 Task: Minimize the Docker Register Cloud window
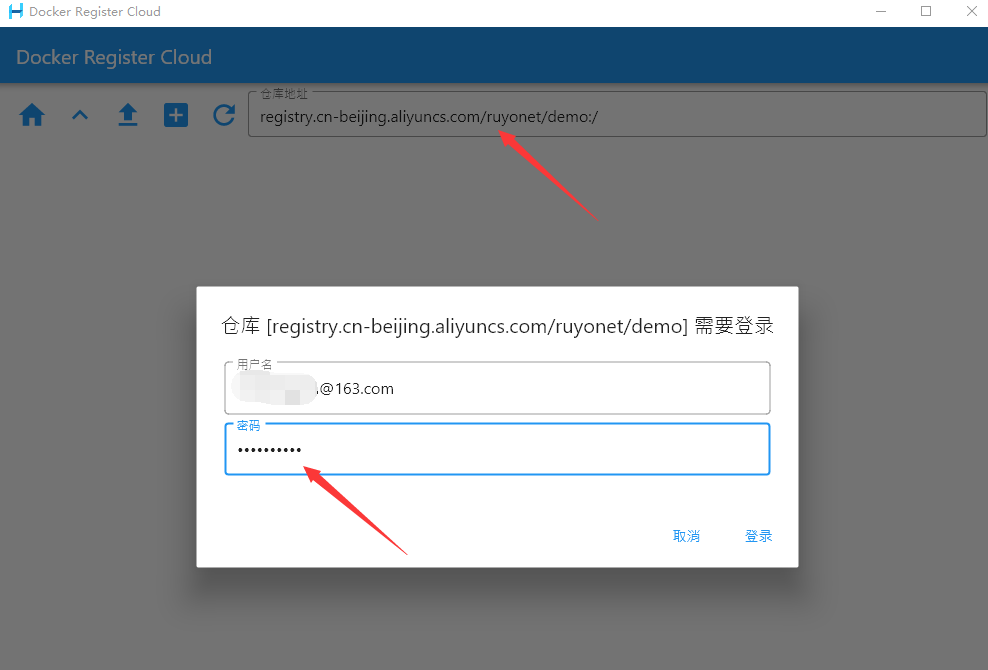(x=881, y=11)
